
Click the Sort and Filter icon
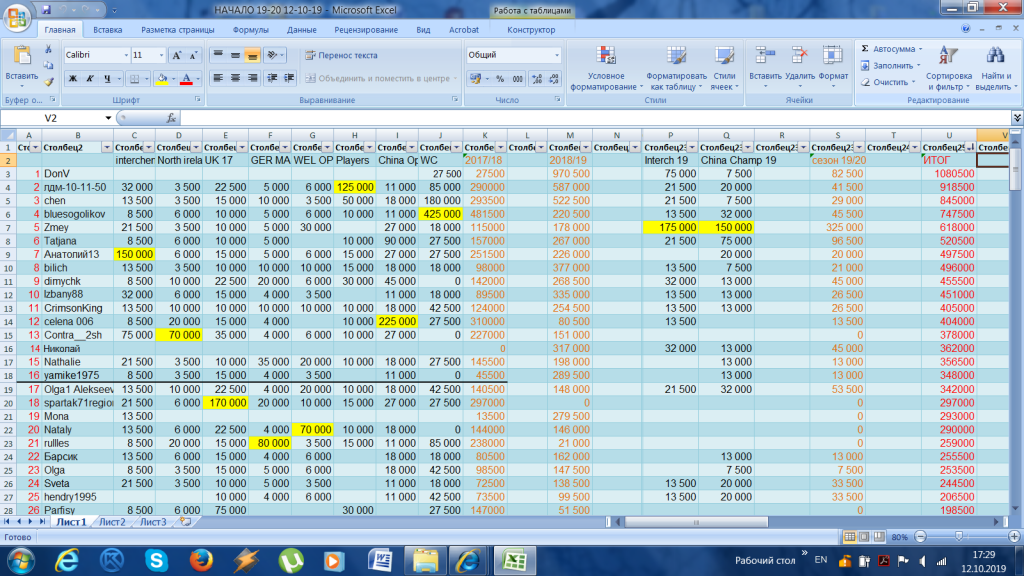pyautogui.click(x=948, y=57)
